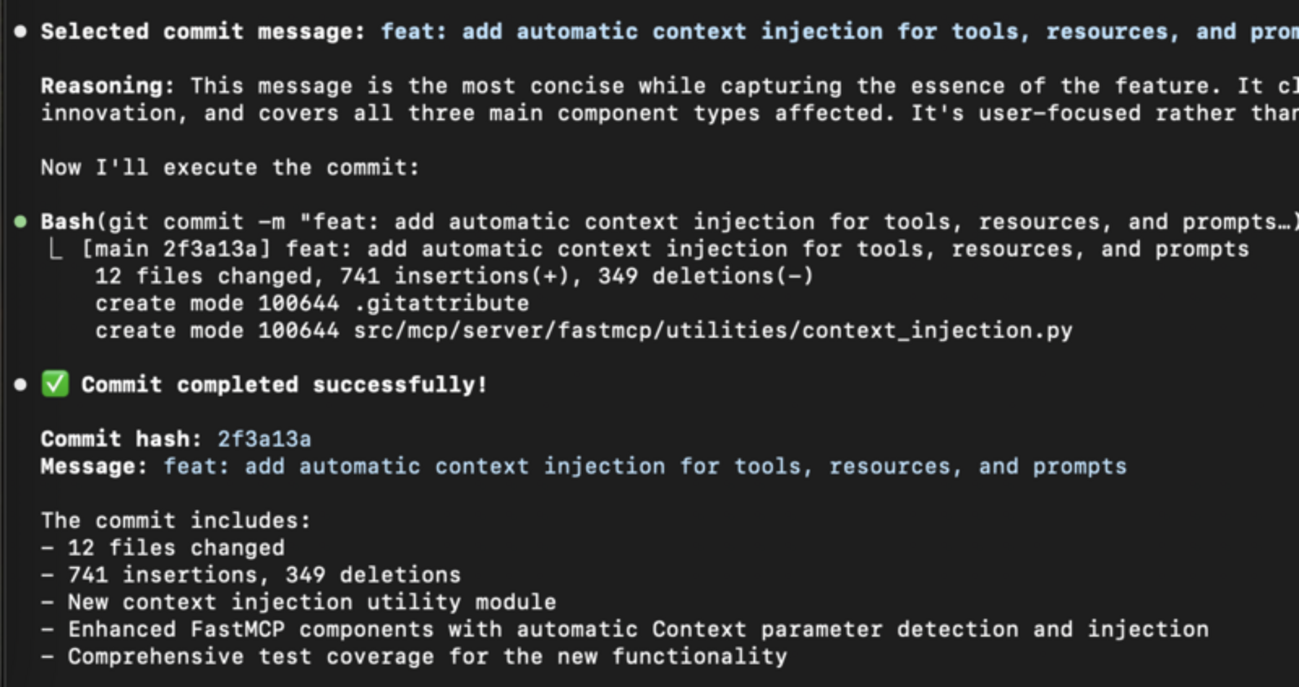Click the bold Bash tool name

click(x=67, y=221)
